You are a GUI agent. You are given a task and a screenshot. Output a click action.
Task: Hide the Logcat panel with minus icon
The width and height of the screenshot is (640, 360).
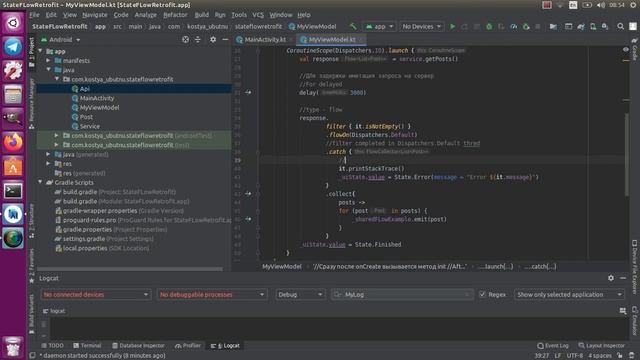(623, 278)
